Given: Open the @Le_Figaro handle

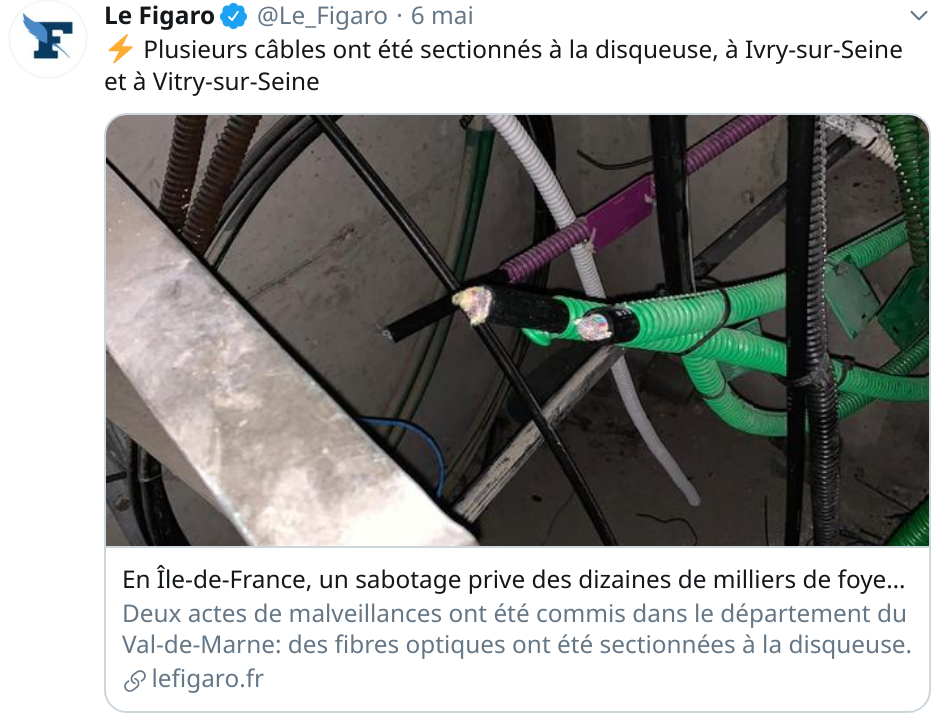Looking at the screenshot, I should coord(322,16).
